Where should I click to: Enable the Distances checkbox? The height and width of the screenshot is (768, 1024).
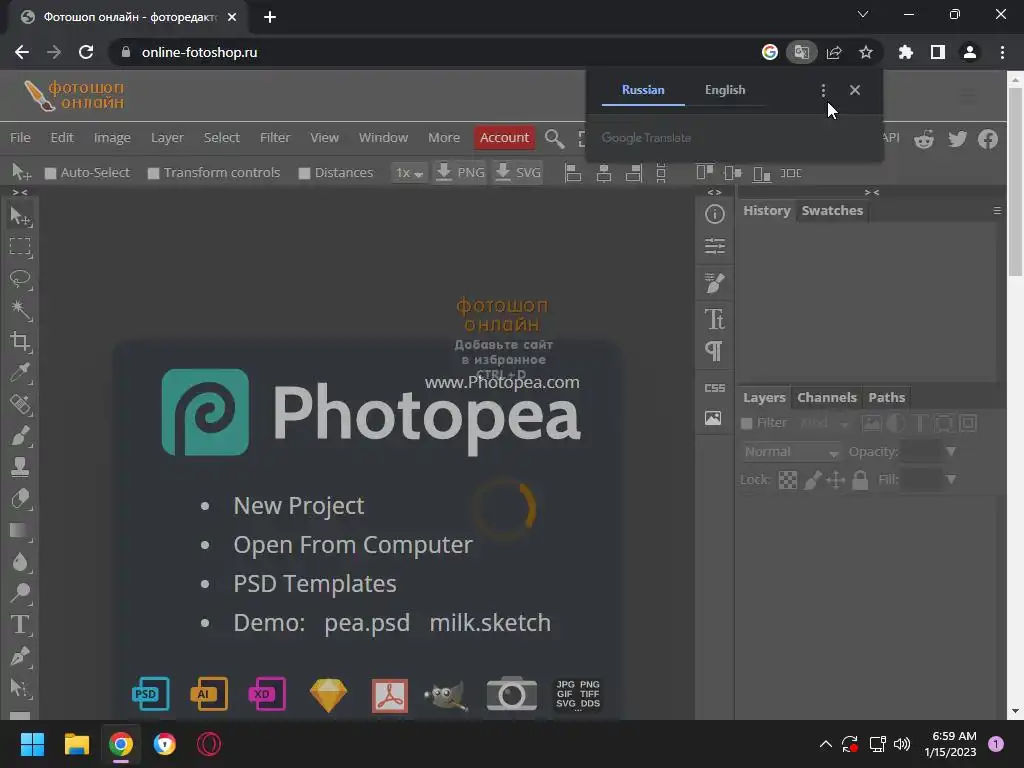(304, 173)
